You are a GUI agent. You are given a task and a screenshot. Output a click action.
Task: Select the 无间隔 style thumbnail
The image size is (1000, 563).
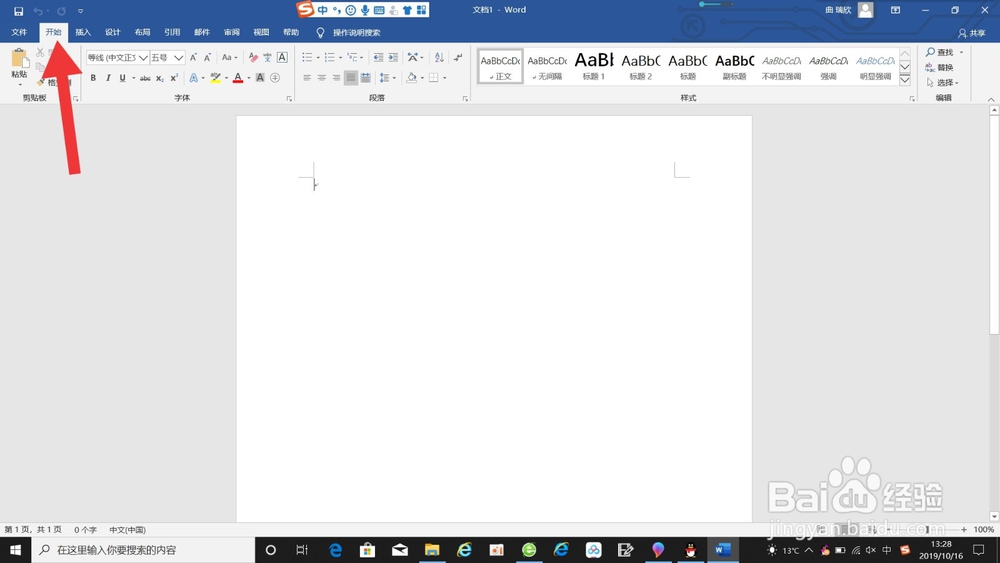click(x=547, y=66)
